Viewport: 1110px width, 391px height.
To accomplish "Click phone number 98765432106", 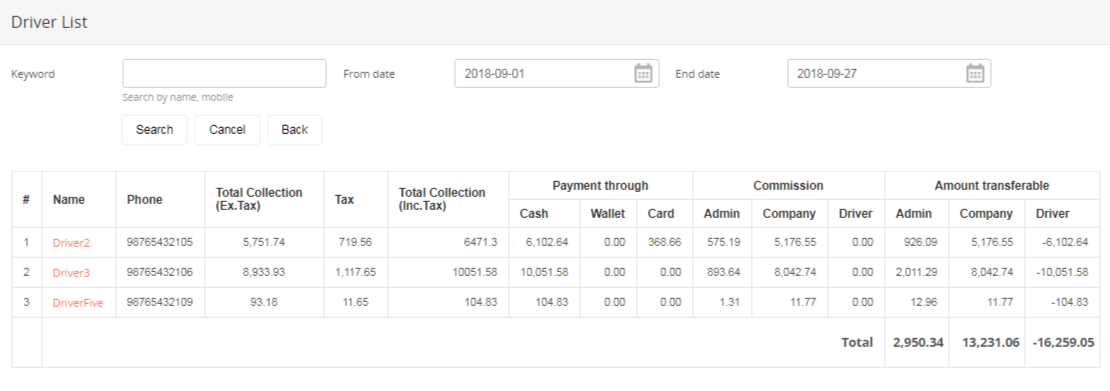I will pyautogui.click(x=160, y=273).
